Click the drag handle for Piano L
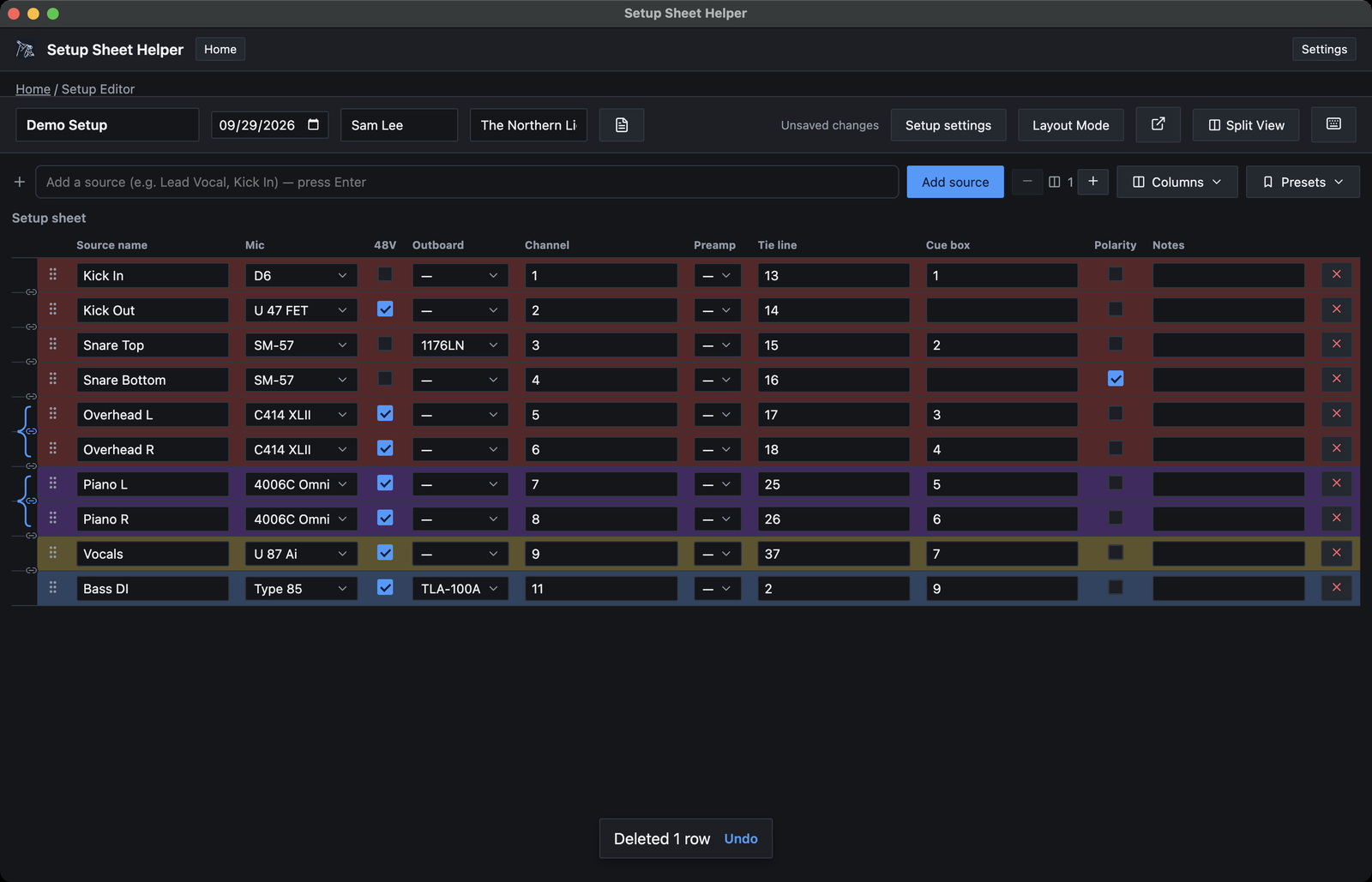Screen dimensions: 1372x882 click(x=53, y=483)
